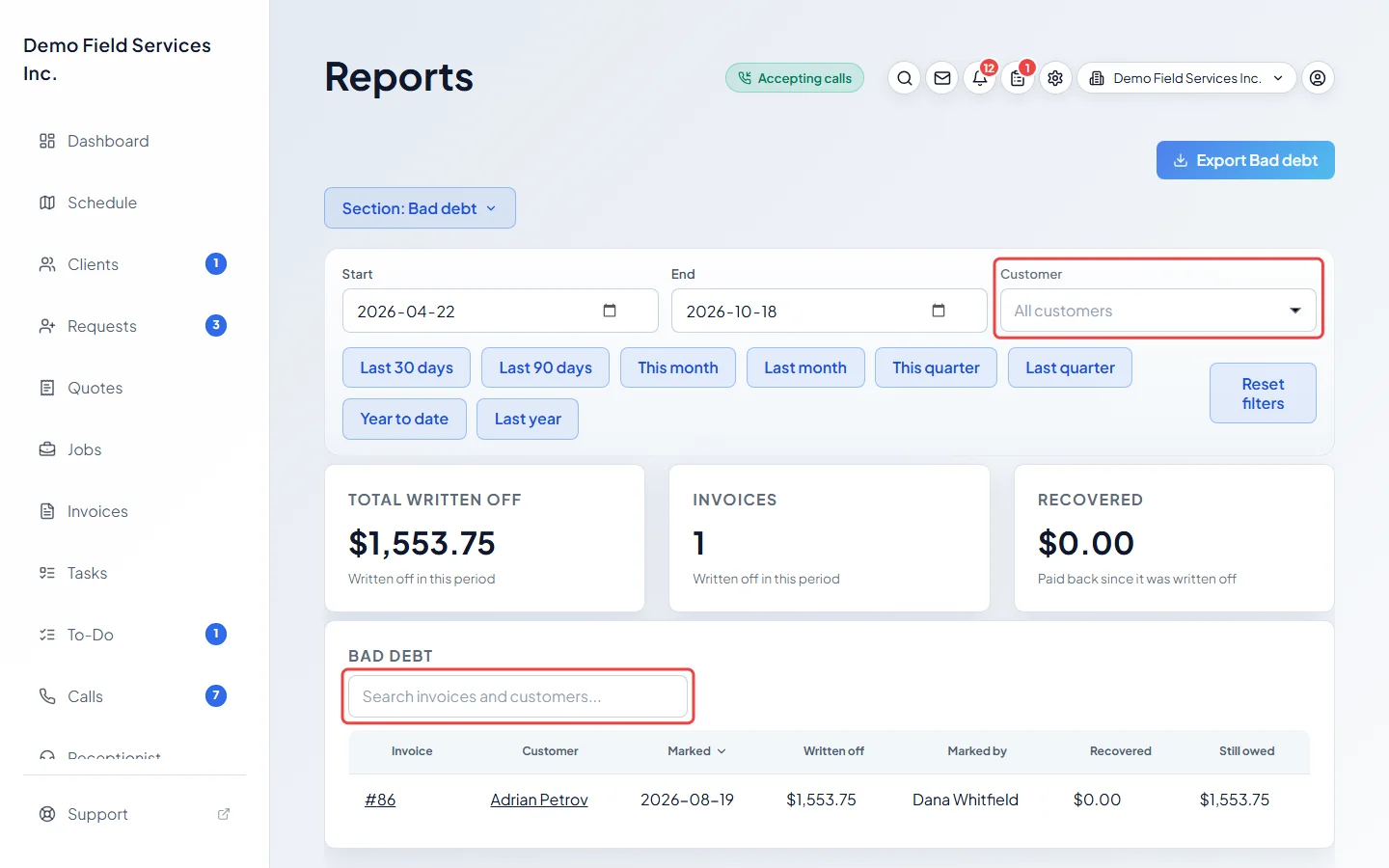The image size is (1389, 868).
Task: Apply the This month filter
Action: click(678, 367)
